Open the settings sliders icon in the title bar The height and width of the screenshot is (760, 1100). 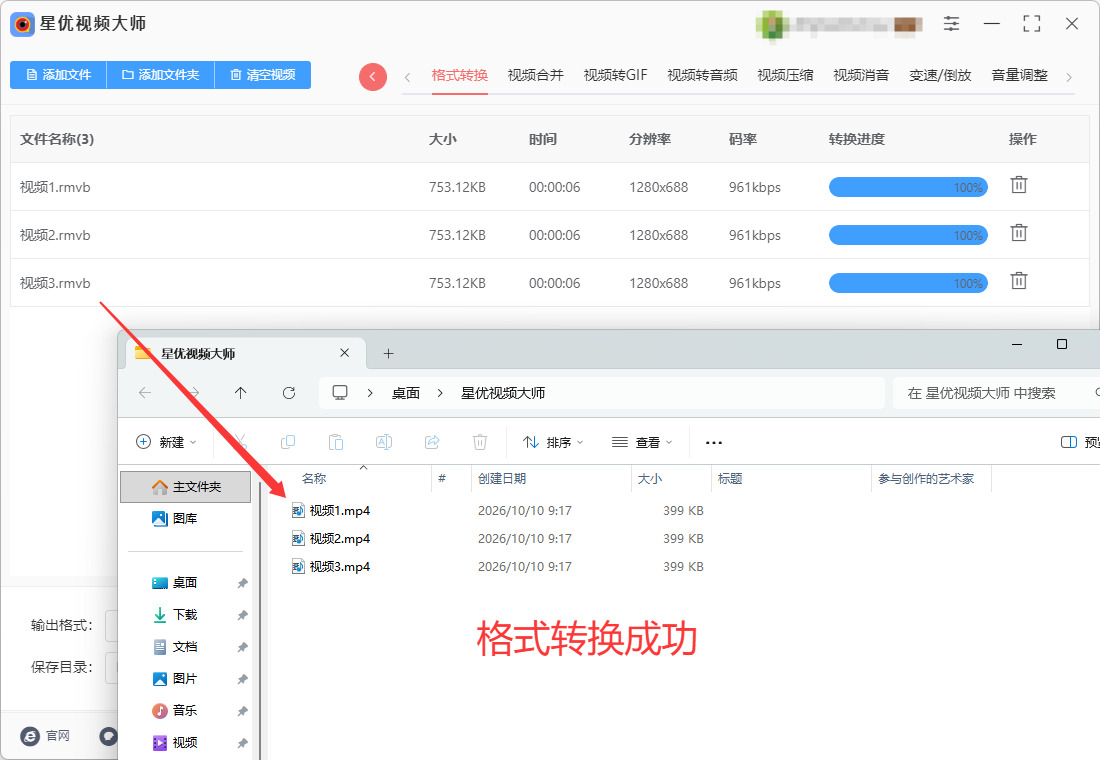point(951,24)
